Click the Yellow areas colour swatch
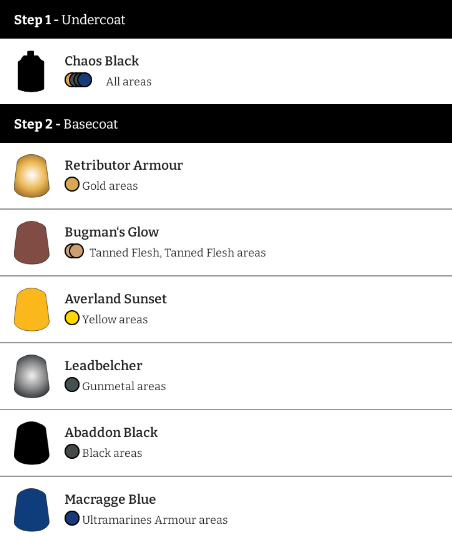 [72, 318]
